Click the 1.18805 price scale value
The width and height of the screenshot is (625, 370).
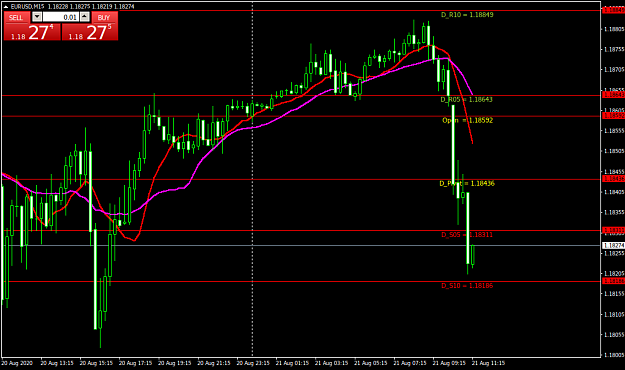coord(614,29)
